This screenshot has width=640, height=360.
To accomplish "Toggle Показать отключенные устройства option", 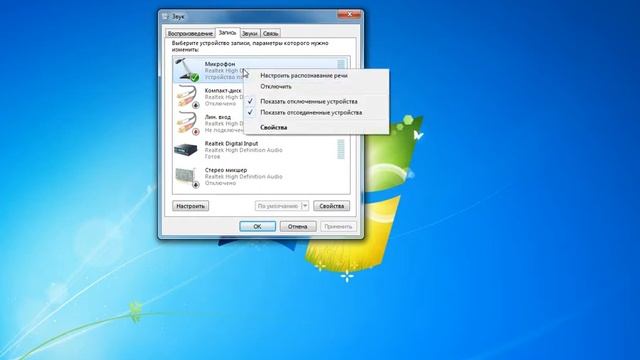I will [309, 101].
